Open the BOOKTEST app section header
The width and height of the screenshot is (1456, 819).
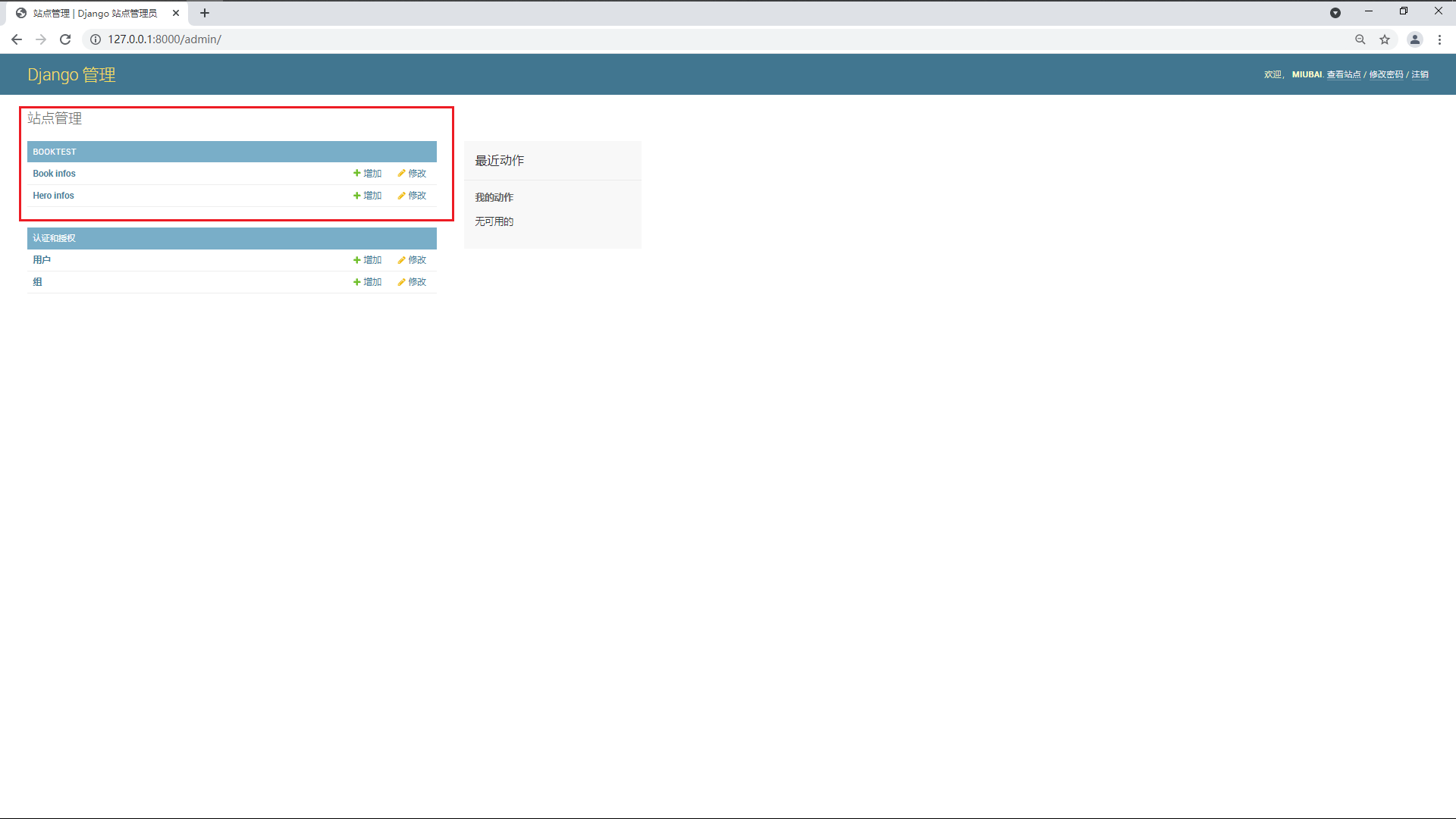tap(55, 152)
